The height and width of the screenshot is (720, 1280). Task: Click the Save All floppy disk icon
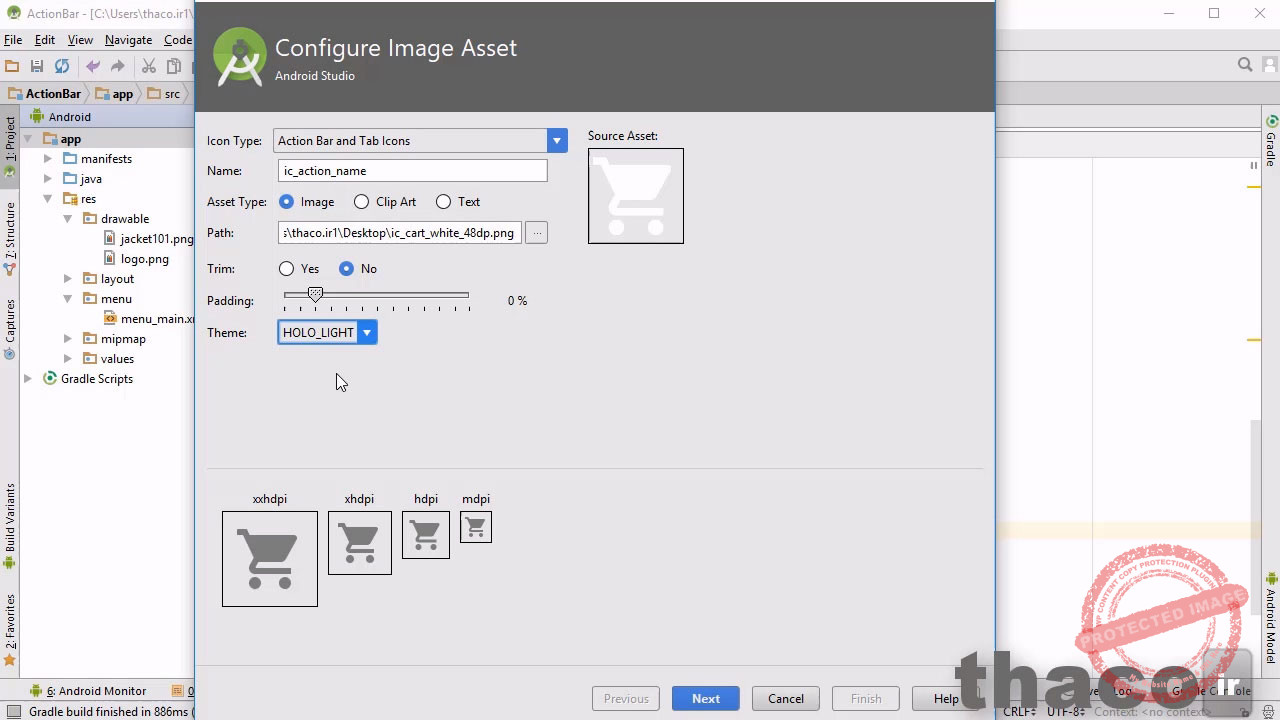tap(37, 66)
